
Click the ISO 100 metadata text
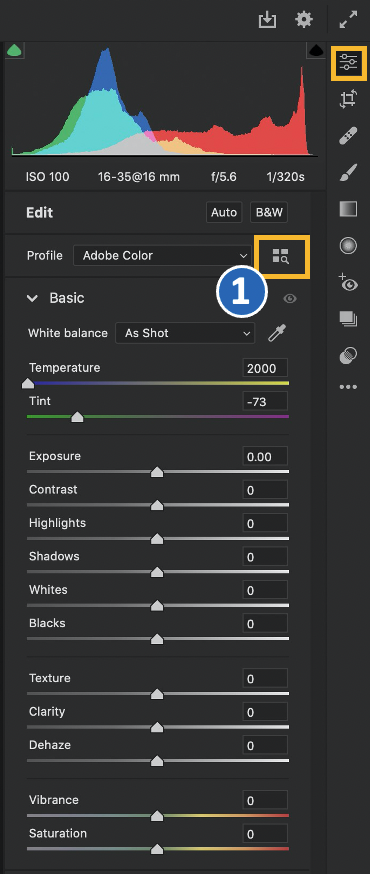pyautogui.click(x=47, y=177)
